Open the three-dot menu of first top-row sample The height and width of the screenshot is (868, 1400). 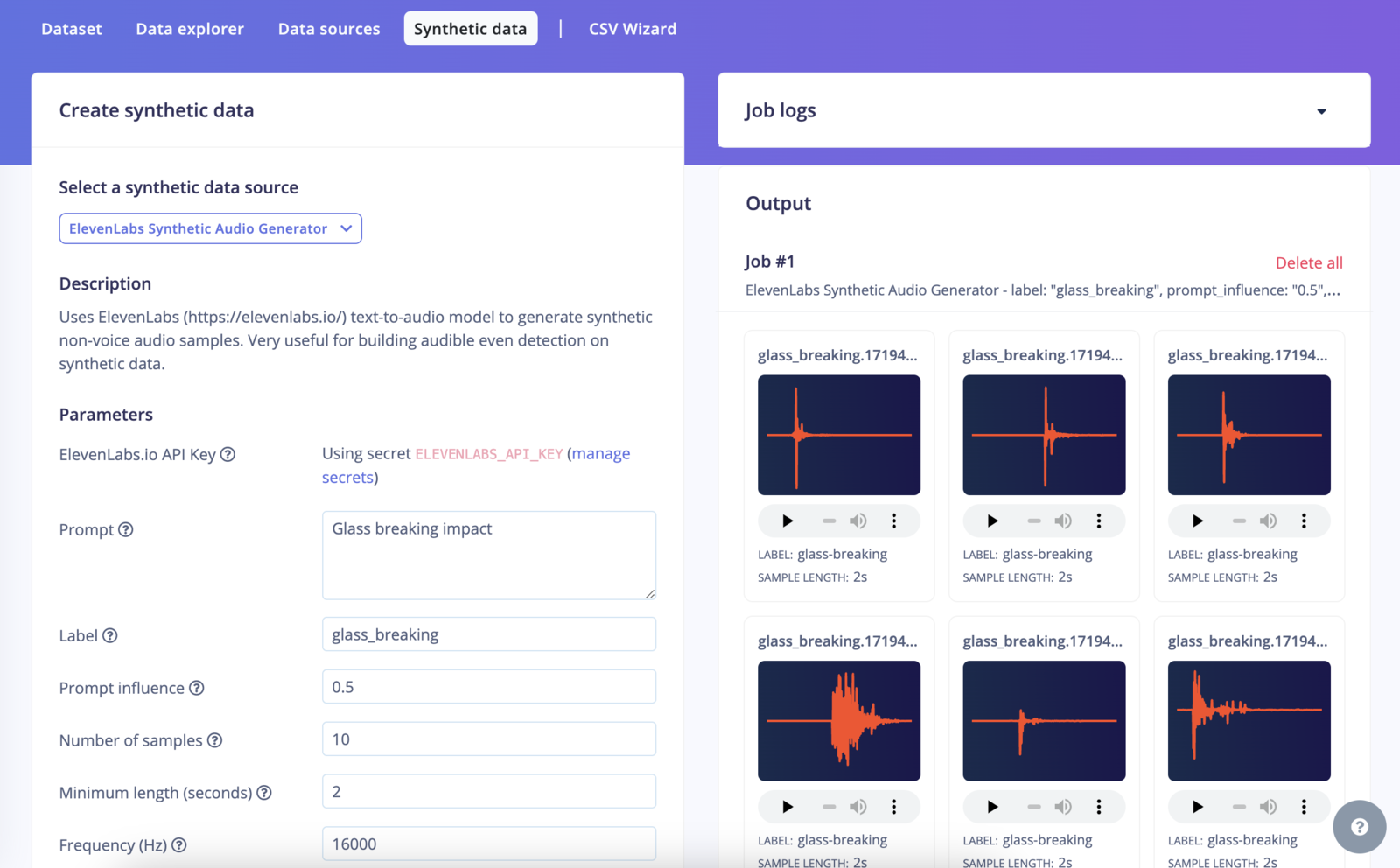[893, 521]
